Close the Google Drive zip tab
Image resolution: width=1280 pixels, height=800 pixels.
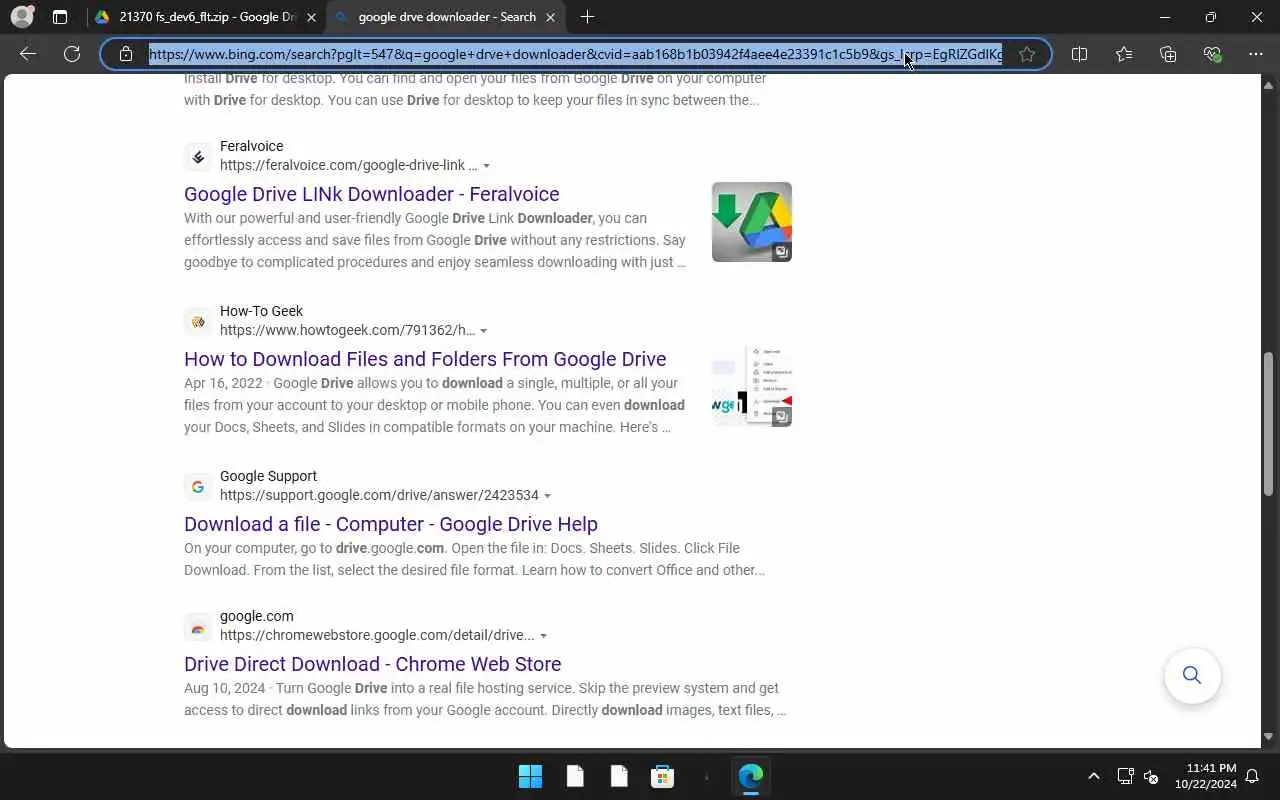pyautogui.click(x=311, y=17)
